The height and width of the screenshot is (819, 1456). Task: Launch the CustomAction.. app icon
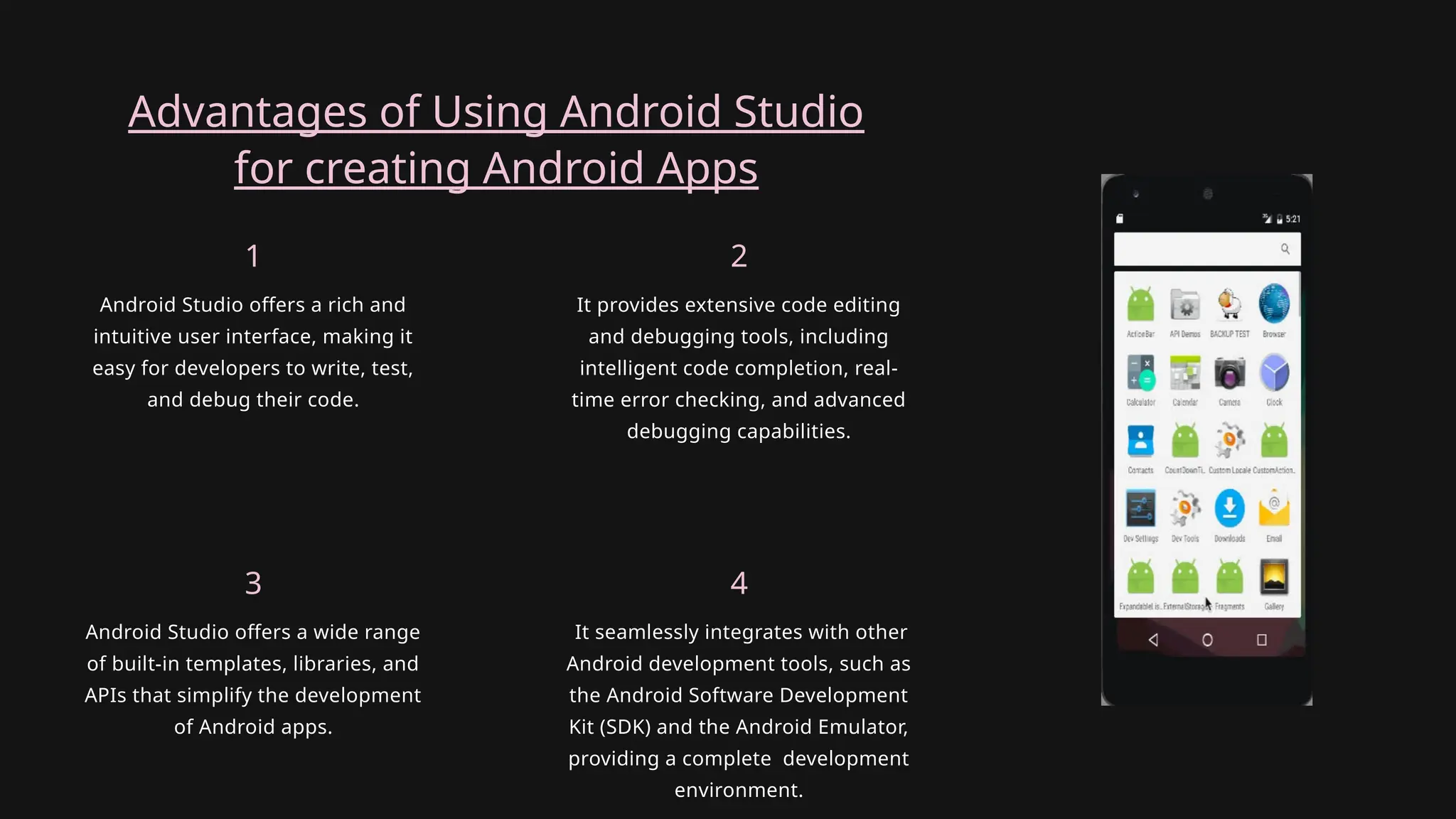tap(1274, 441)
